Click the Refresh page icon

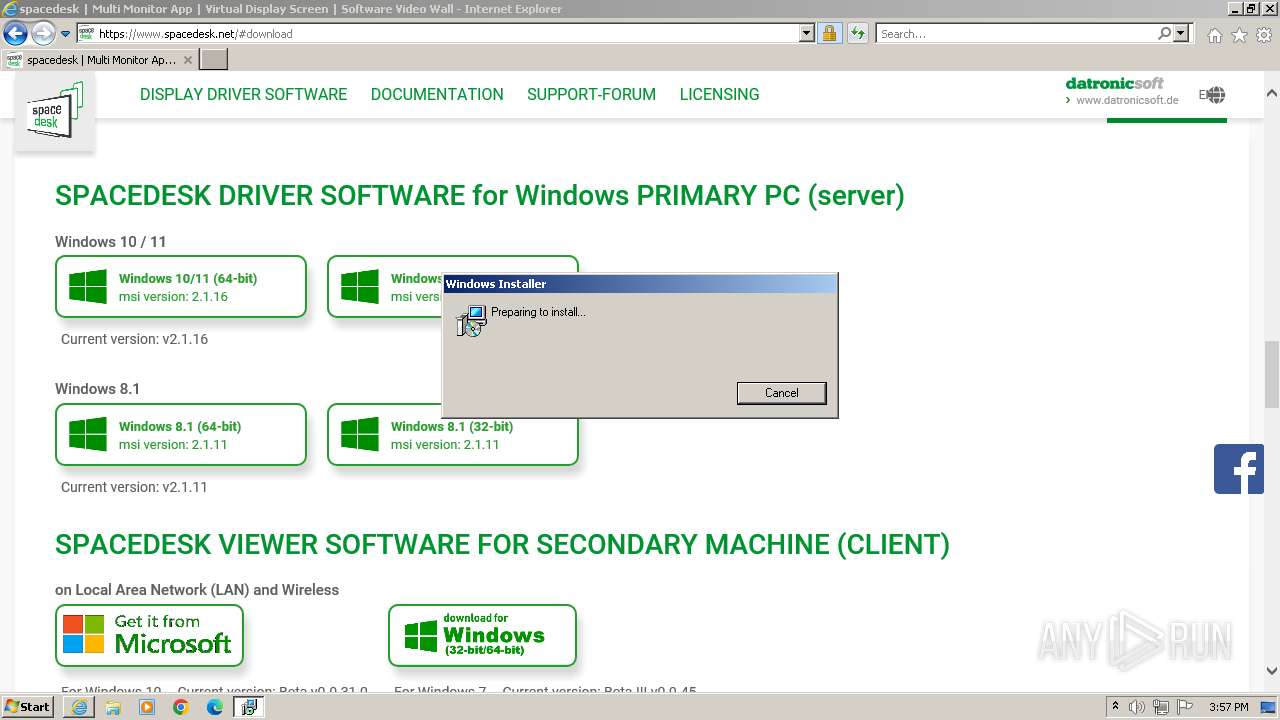pos(857,34)
